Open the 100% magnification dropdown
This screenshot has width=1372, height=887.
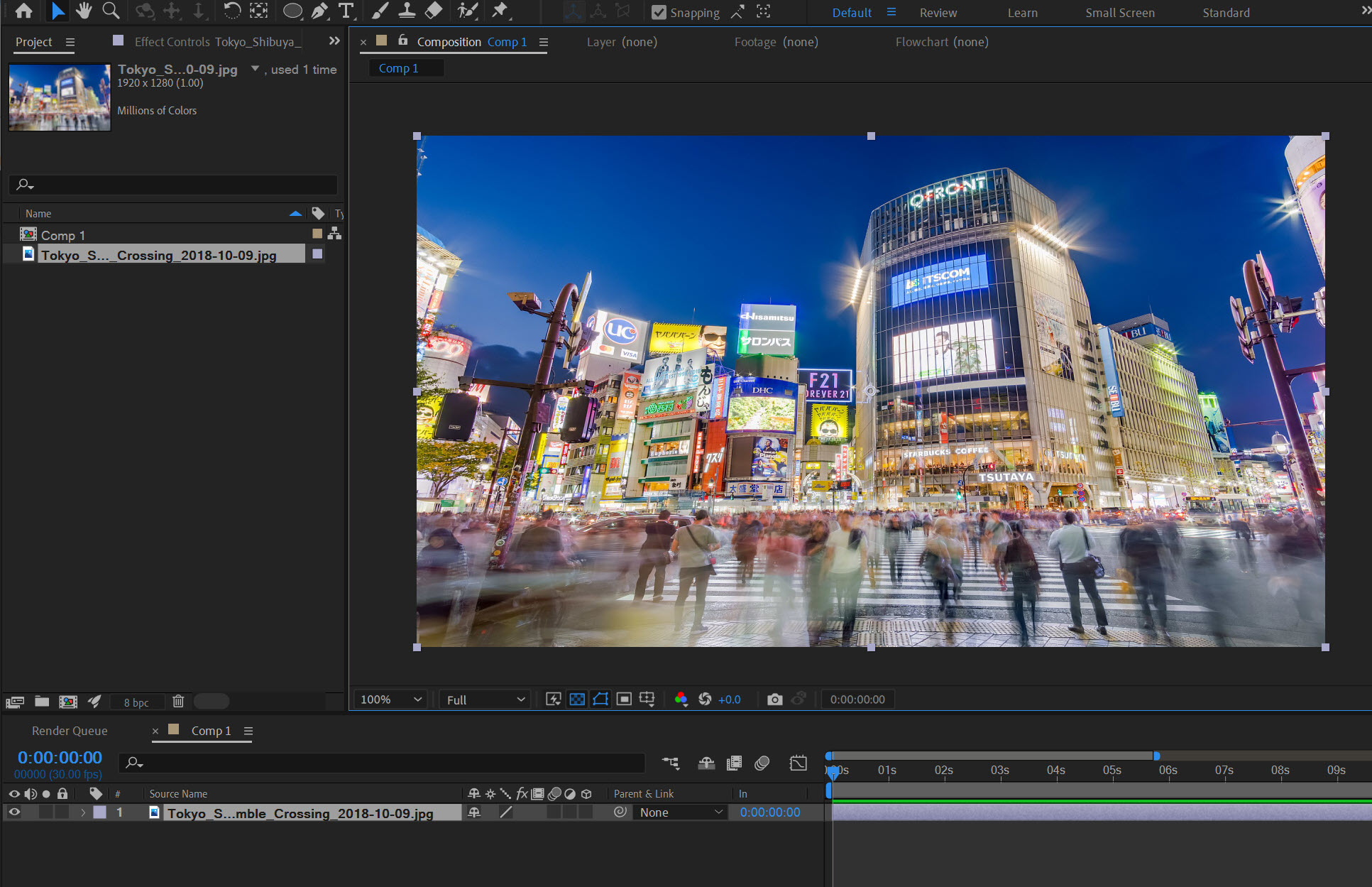tap(391, 700)
